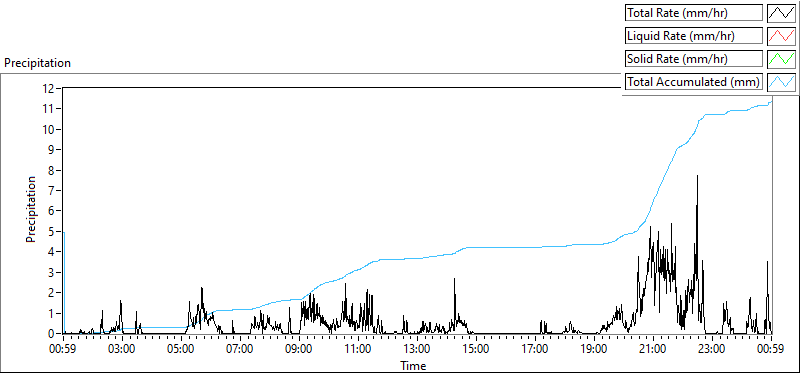Click the '07:00' time axis tick label
The width and height of the screenshot is (800, 373).
(x=240, y=350)
